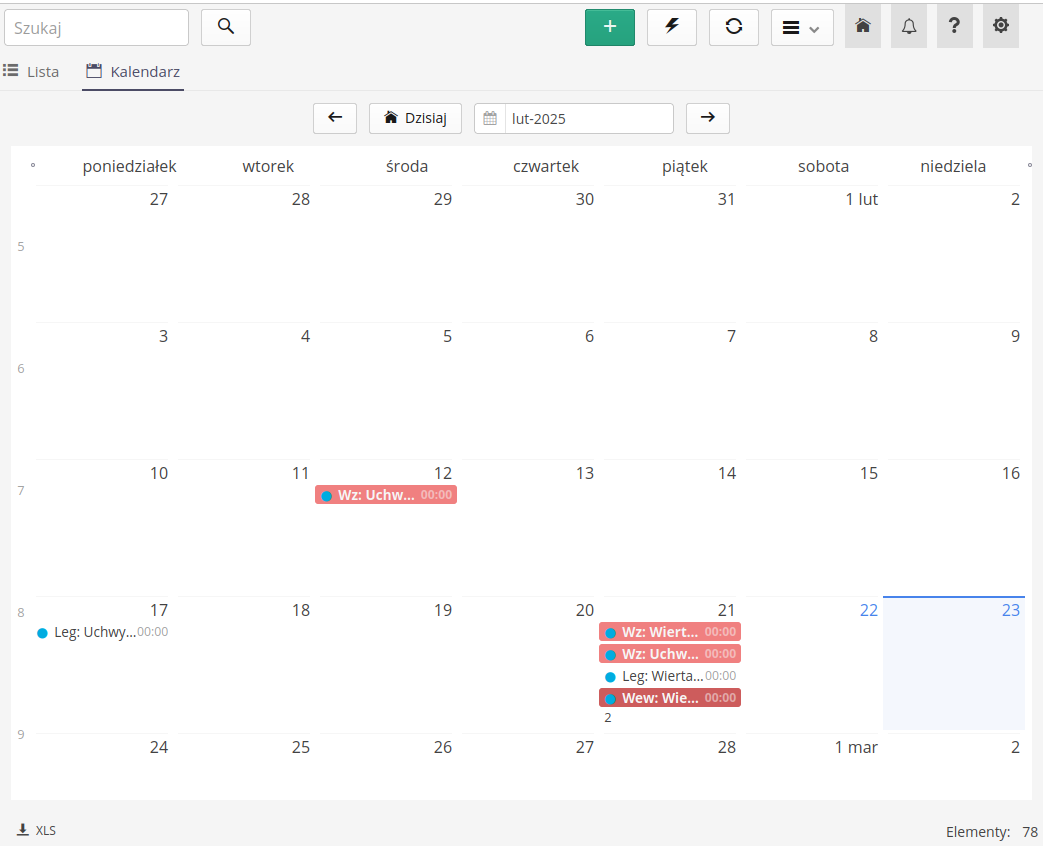Open notifications bell
Viewport: 1043px width, 846px height.
909,27
